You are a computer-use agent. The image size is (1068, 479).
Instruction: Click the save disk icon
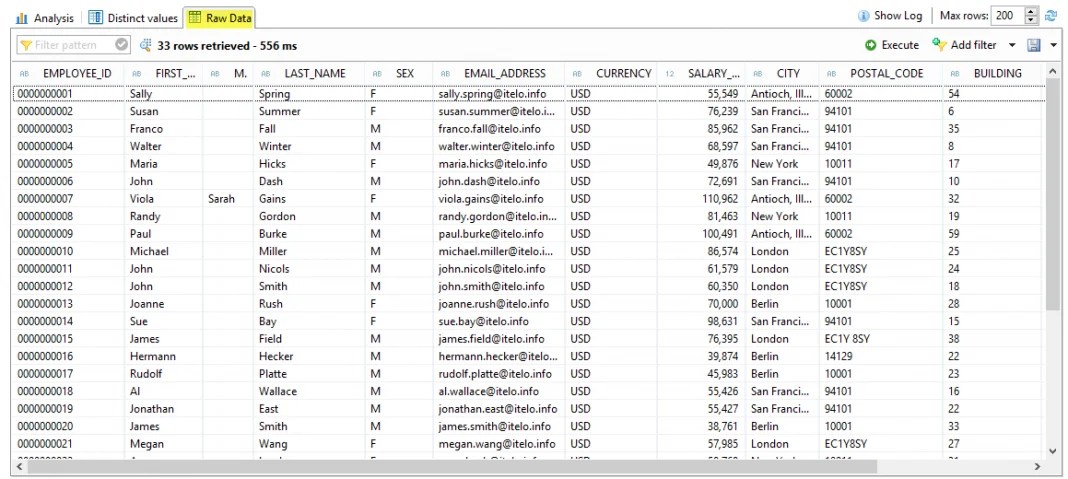[x=1034, y=45]
